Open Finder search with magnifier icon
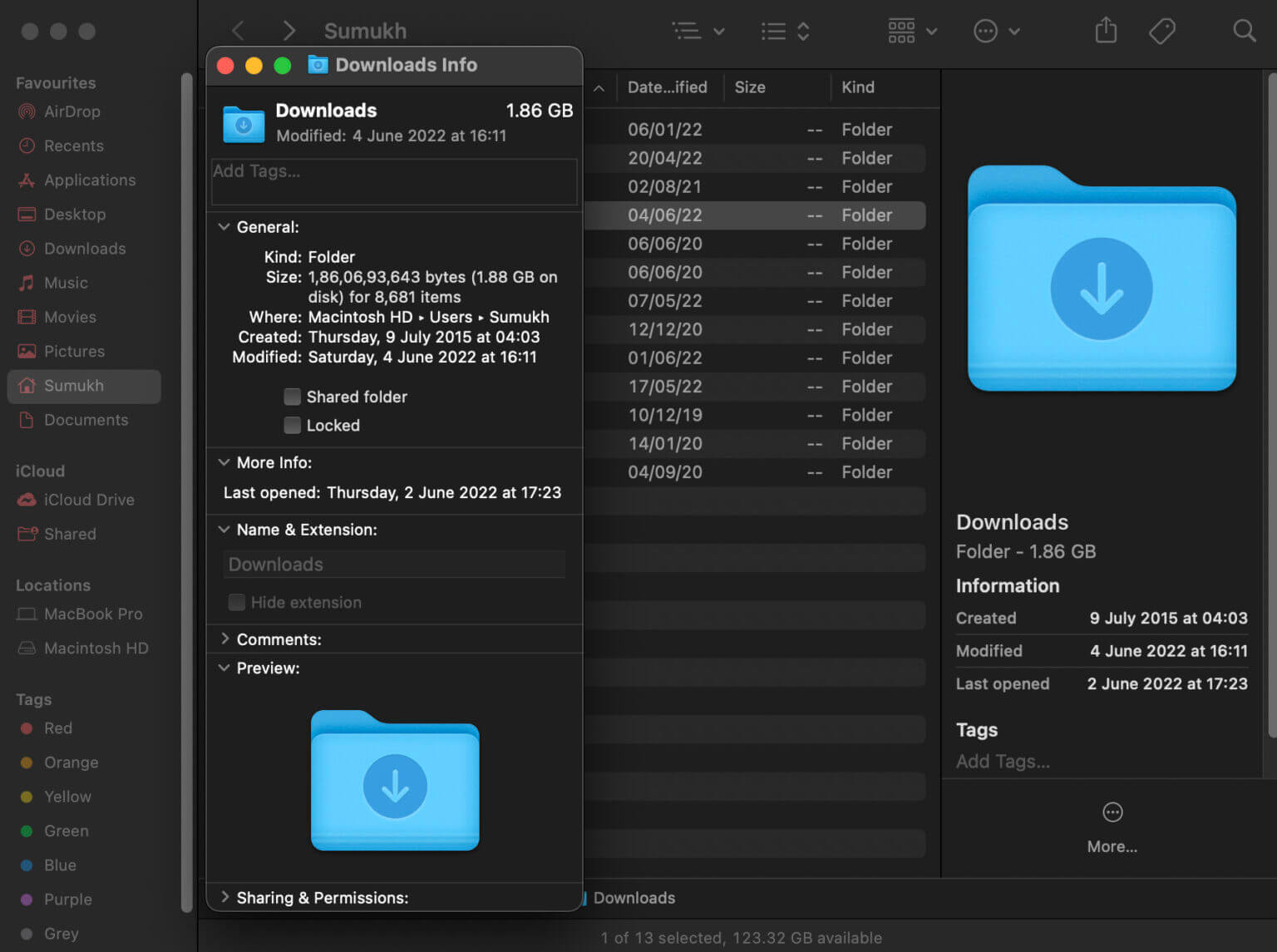Viewport: 1277px width, 952px height. click(1244, 32)
